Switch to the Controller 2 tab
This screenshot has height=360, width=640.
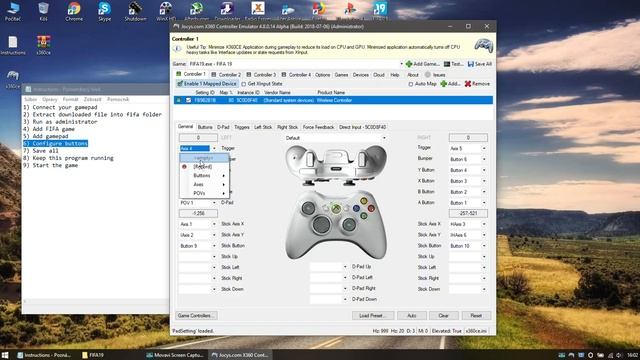point(226,75)
